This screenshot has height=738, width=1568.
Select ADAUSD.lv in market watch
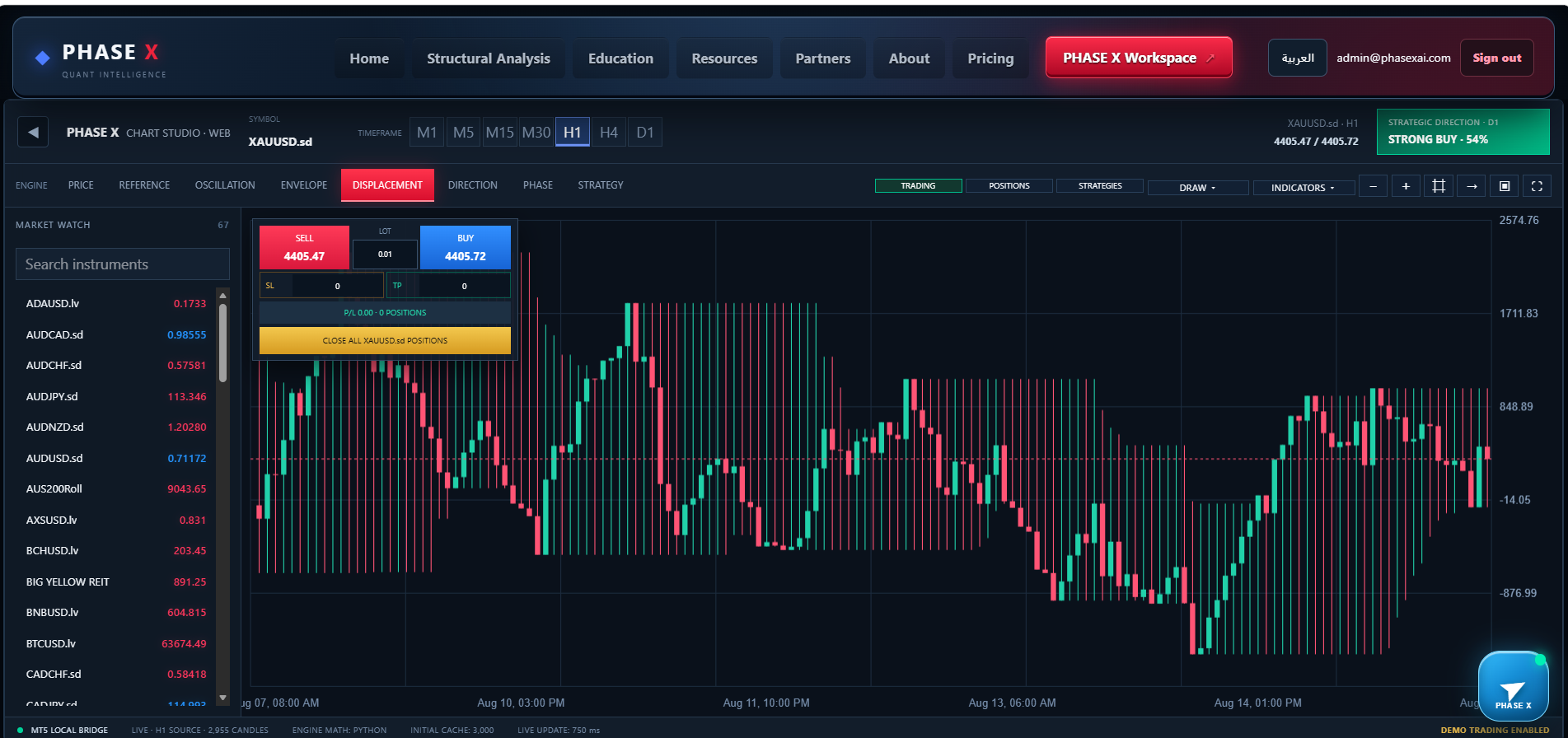pos(115,304)
